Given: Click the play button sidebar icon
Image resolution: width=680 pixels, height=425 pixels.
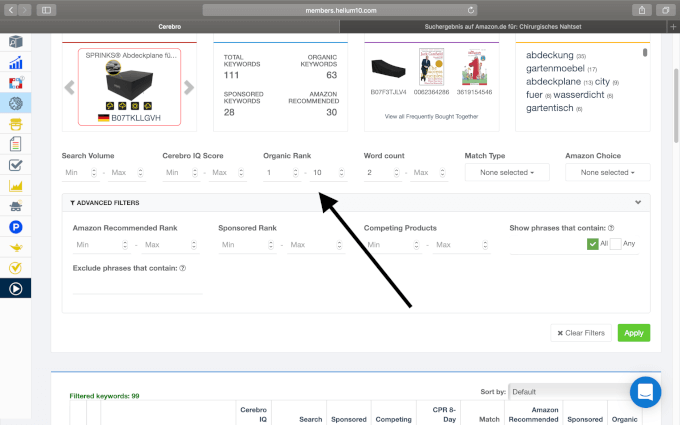Looking at the screenshot, I should [16, 288].
